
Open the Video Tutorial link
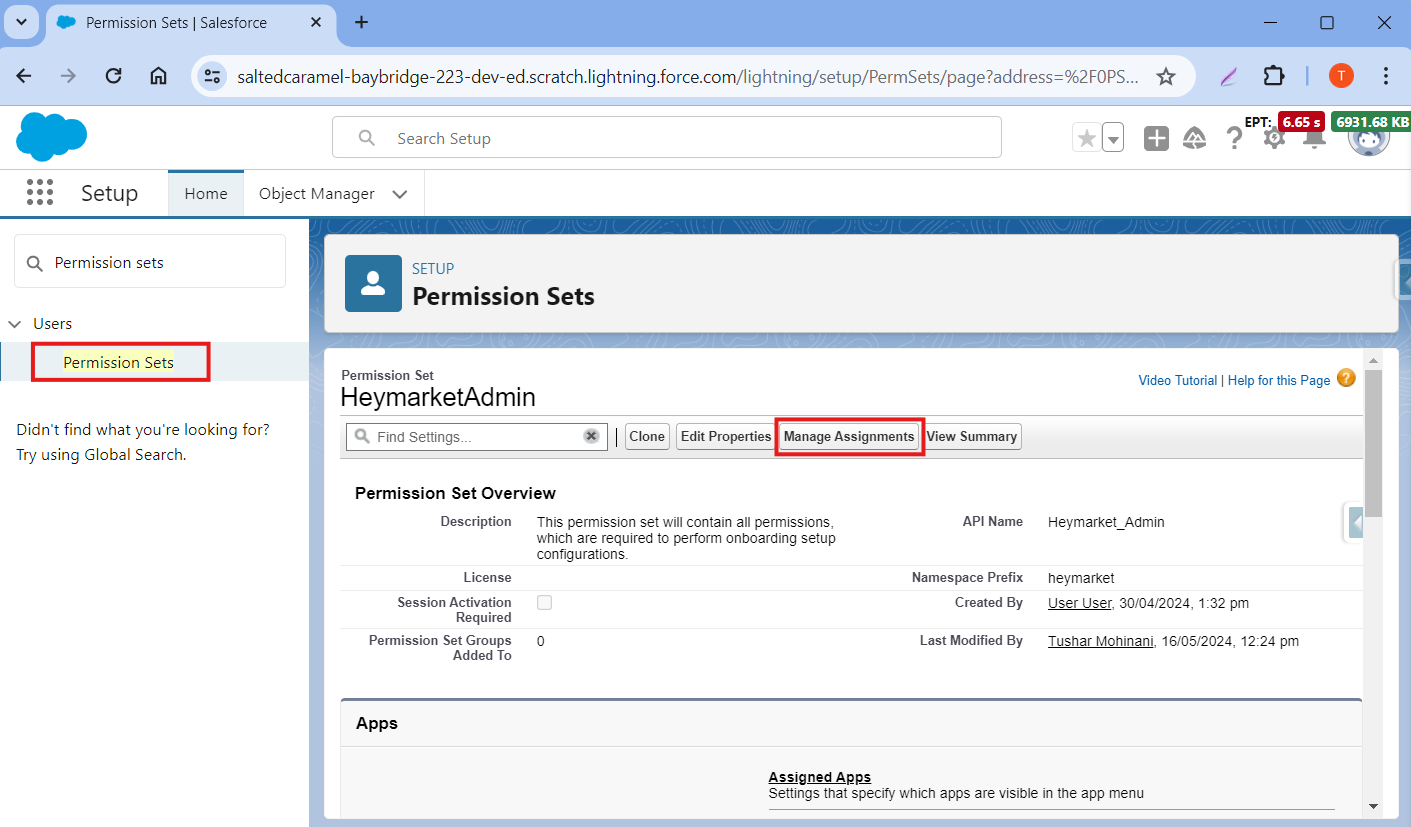click(1178, 380)
